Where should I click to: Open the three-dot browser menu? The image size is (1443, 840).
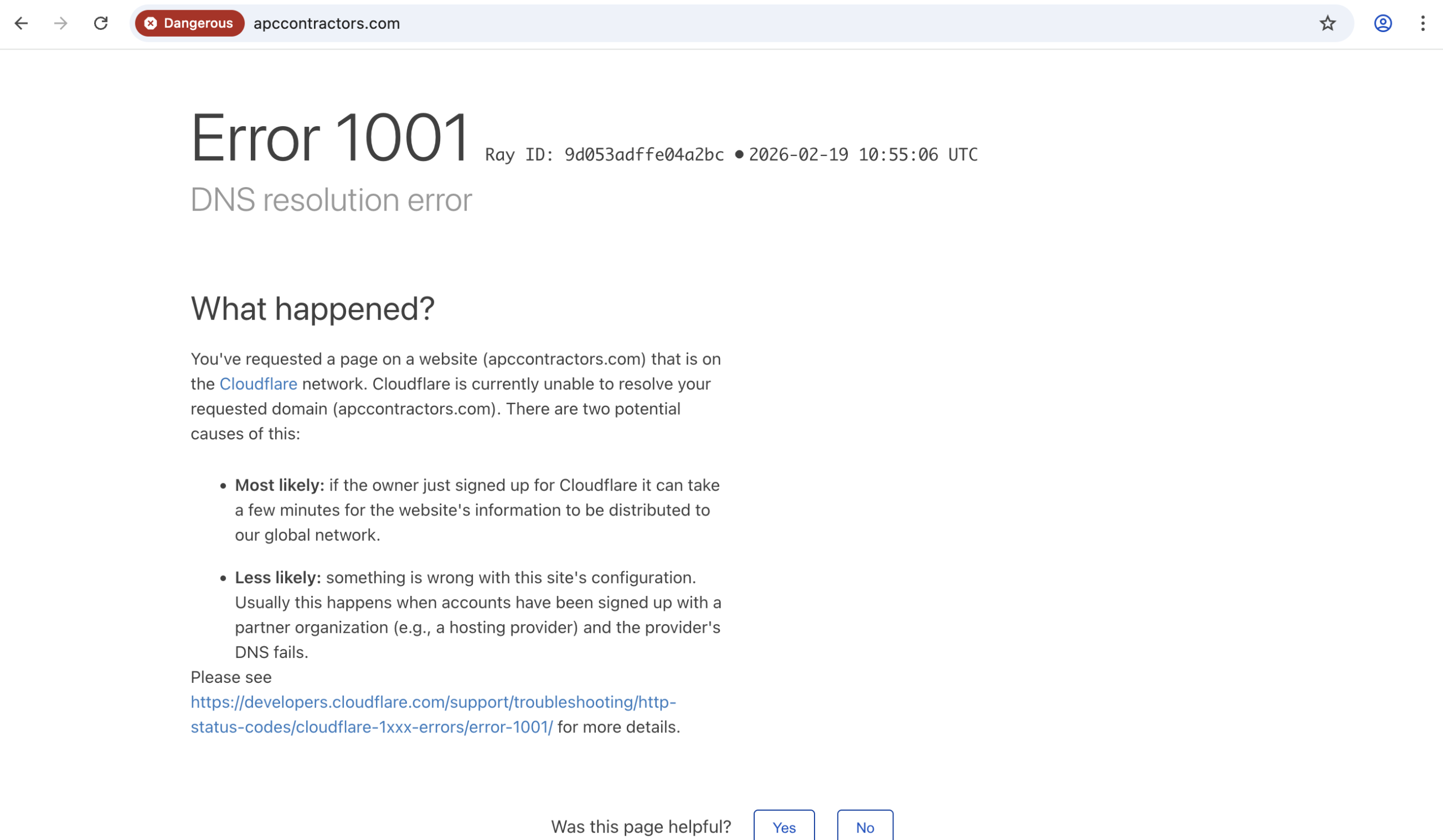(1422, 24)
